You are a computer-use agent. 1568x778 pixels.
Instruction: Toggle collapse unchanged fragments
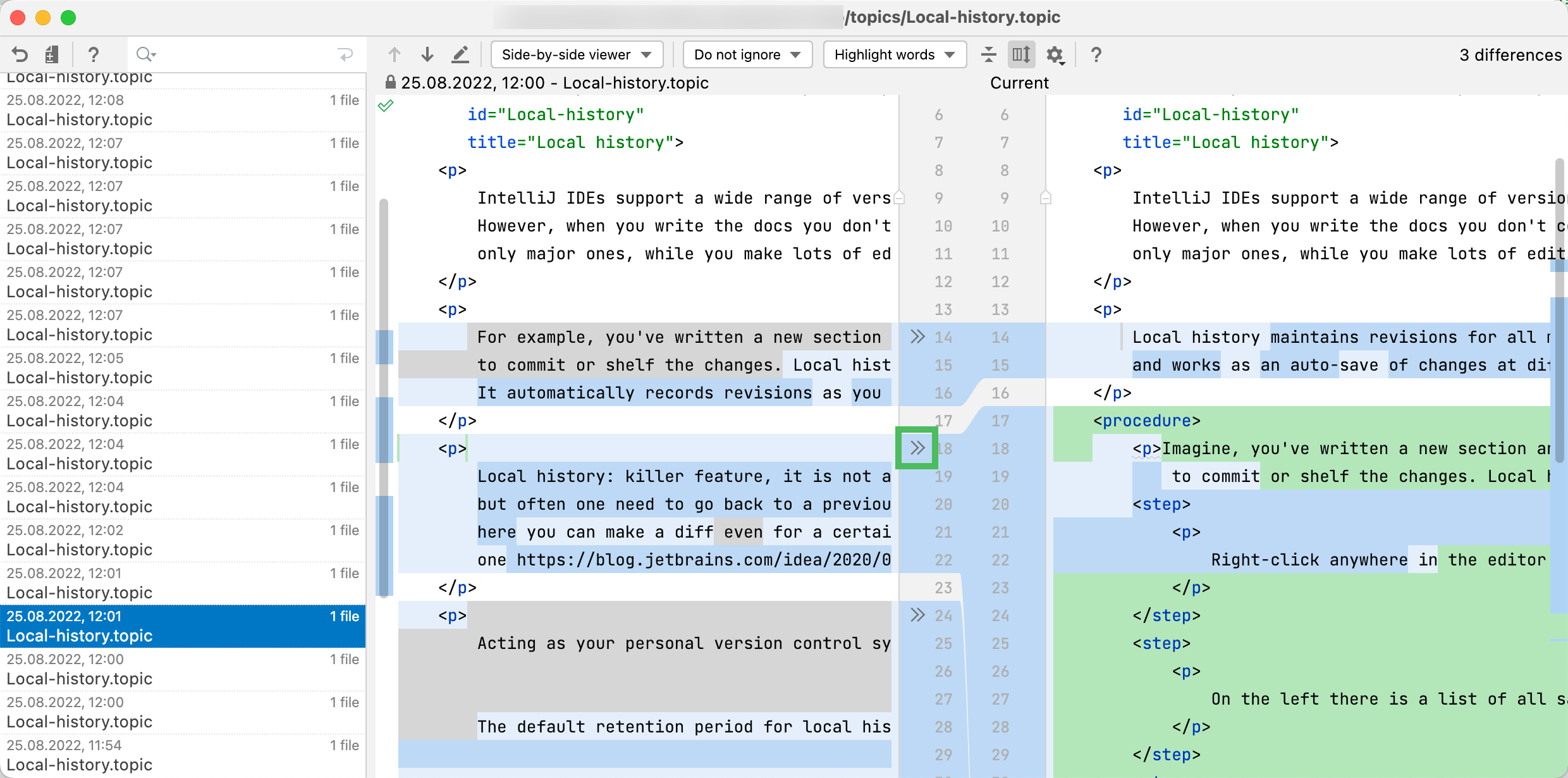coord(988,54)
